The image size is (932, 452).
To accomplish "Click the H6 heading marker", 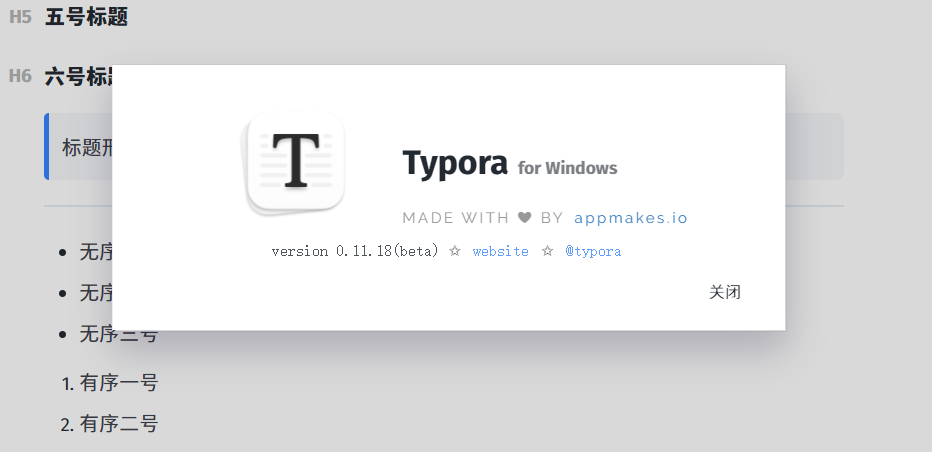I will pos(20,76).
